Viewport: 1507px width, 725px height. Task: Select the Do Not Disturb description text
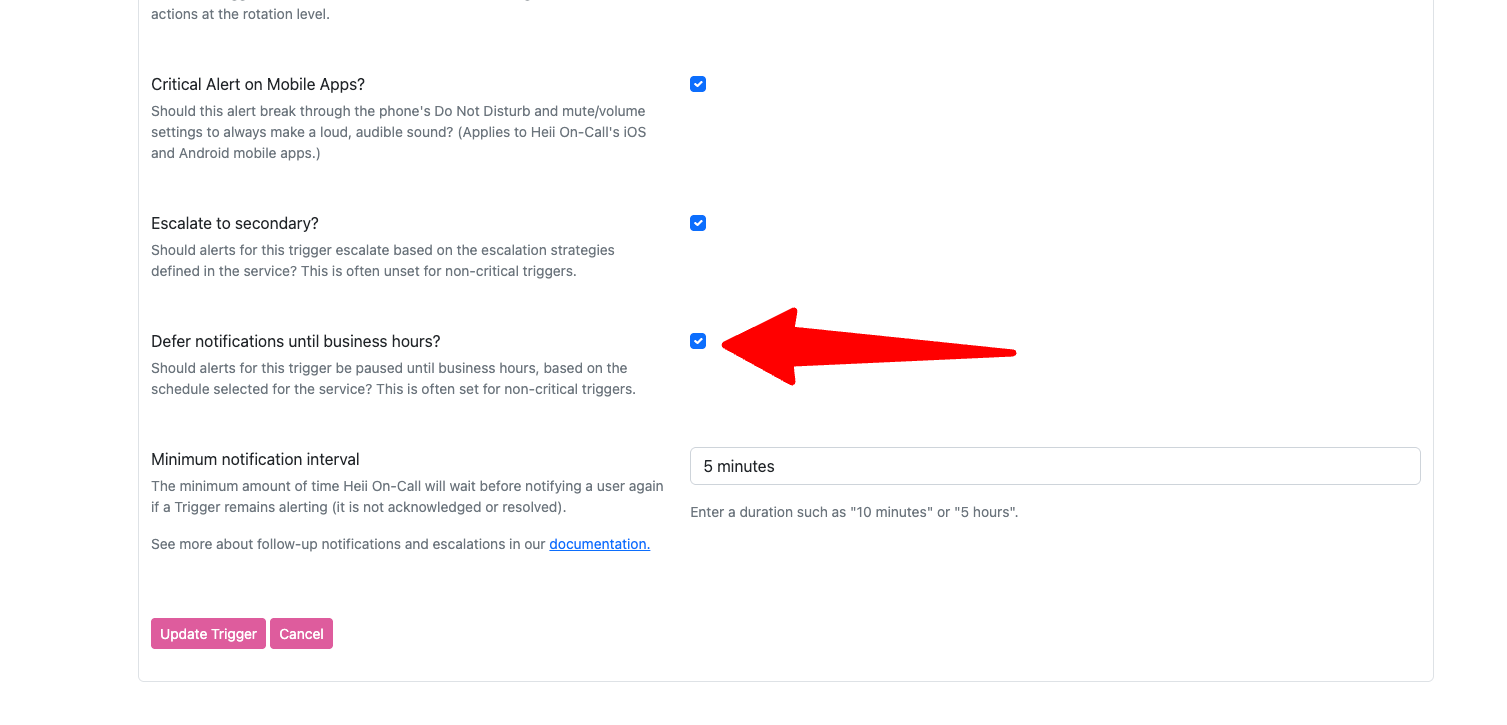click(x=399, y=132)
